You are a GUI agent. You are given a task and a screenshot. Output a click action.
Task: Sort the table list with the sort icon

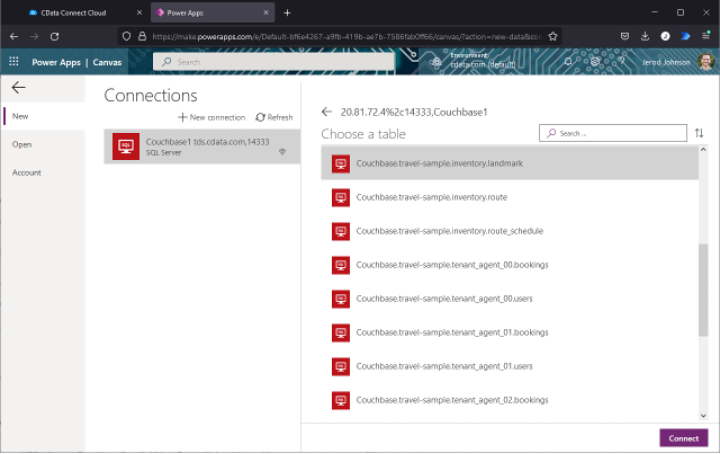(699, 133)
